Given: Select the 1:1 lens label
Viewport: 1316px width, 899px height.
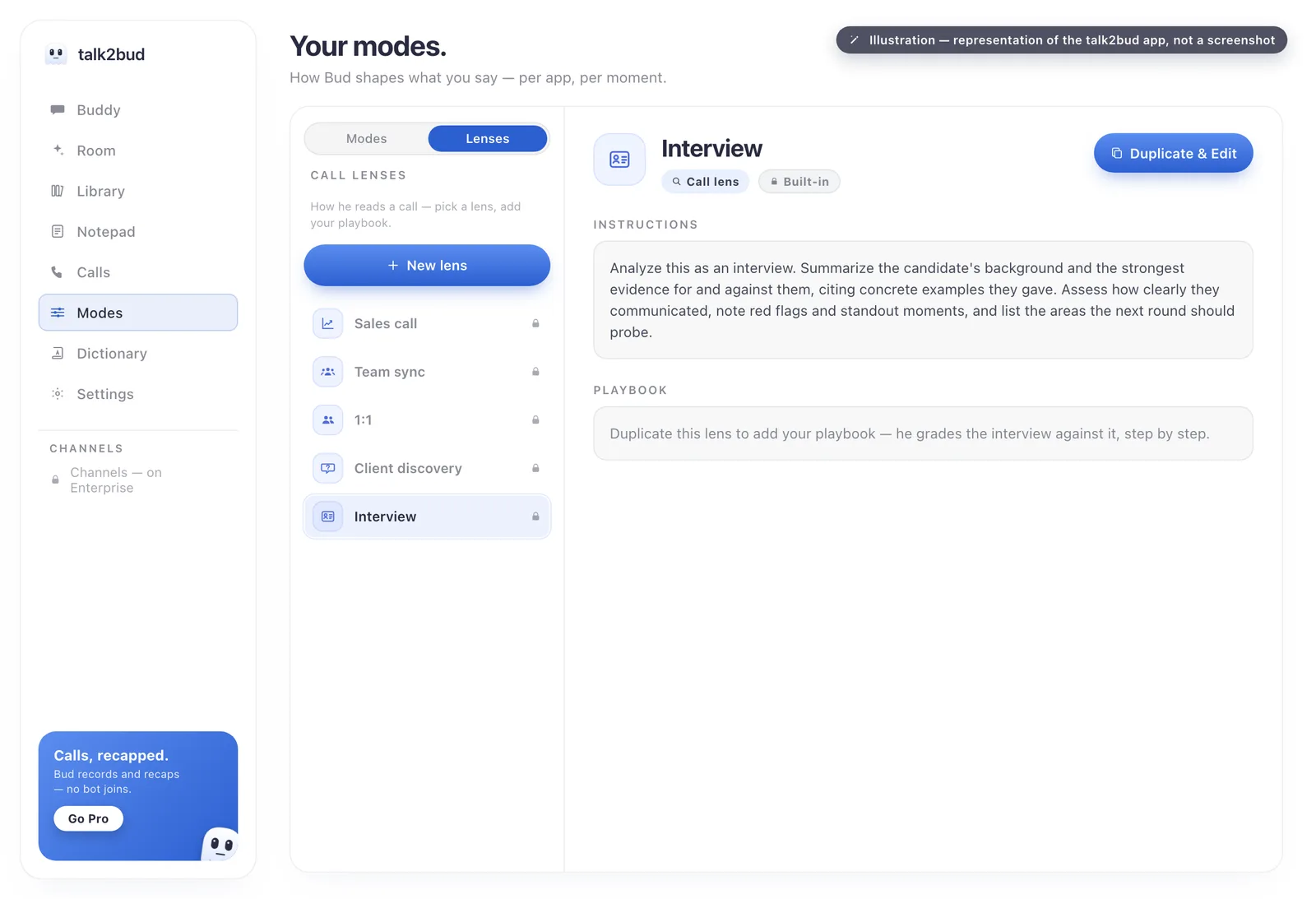Looking at the screenshot, I should pyautogui.click(x=363, y=419).
